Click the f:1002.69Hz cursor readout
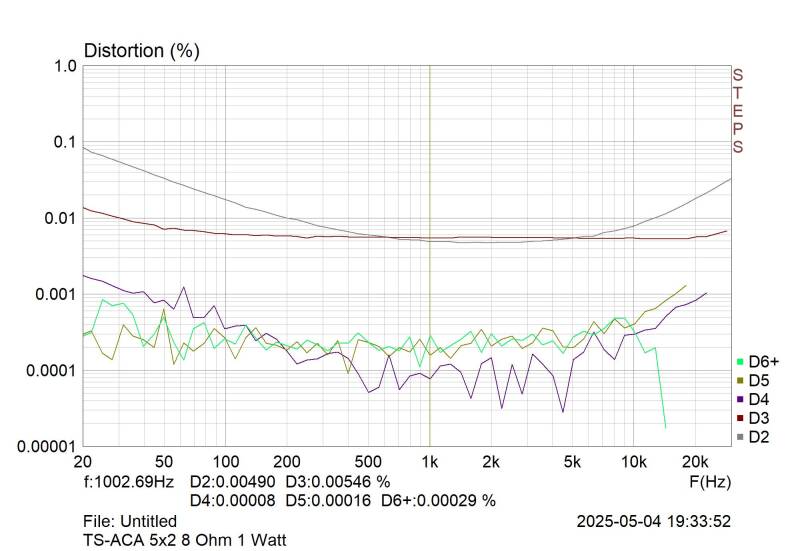The image size is (800, 551). (129, 482)
